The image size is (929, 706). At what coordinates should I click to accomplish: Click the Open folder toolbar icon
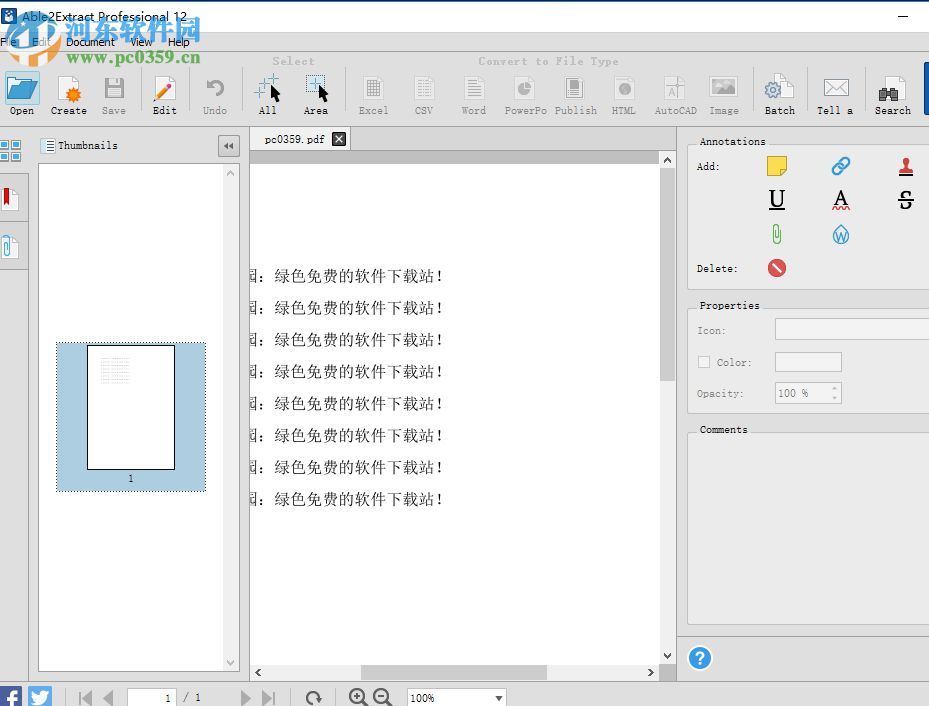click(22, 92)
